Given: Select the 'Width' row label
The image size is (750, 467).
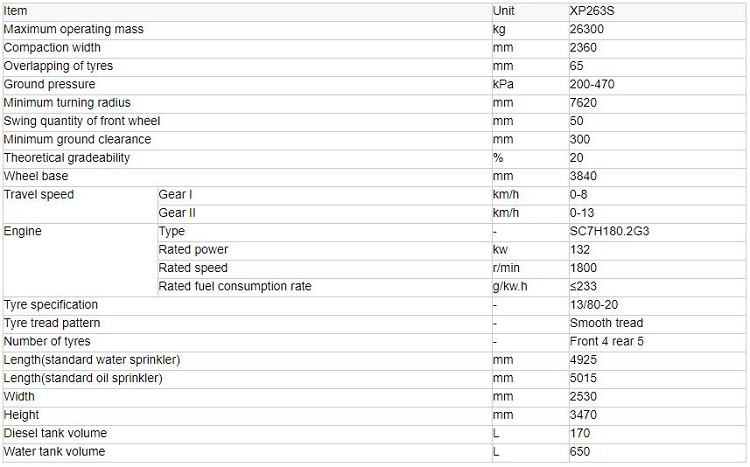Looking at the screenshot, I should [19, 397].
